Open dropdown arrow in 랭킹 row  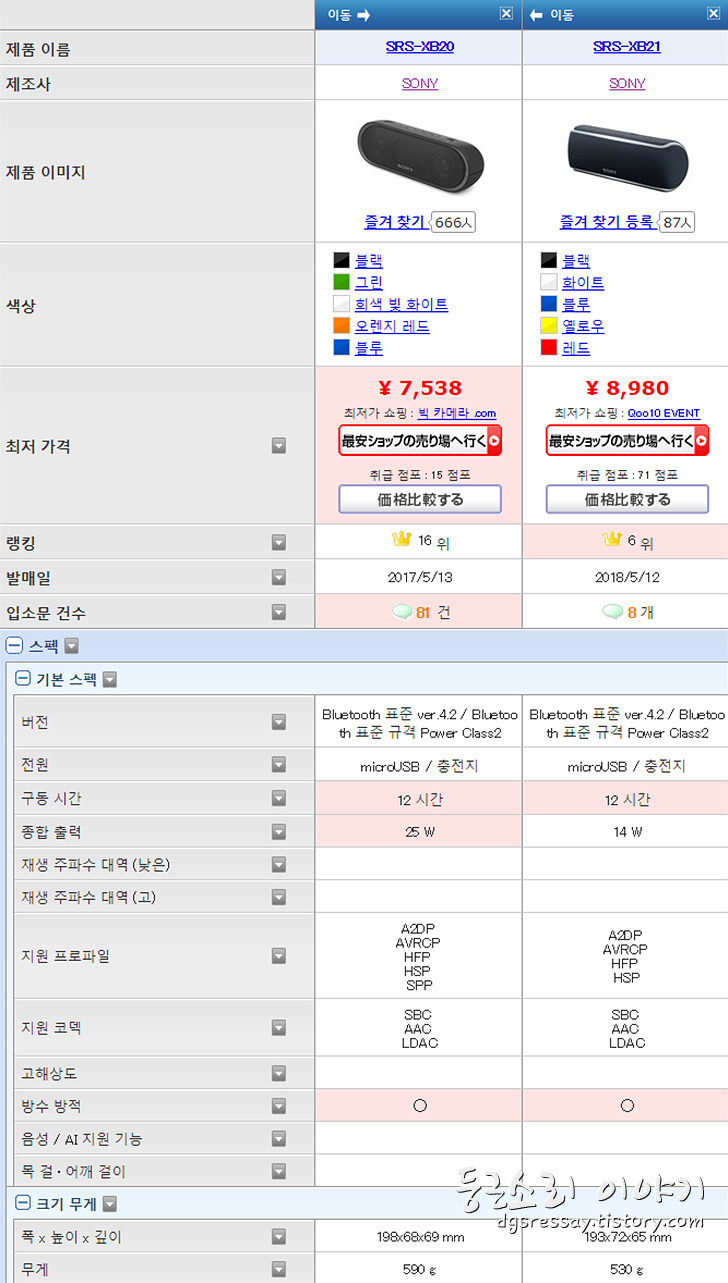[x=279, y=542]
